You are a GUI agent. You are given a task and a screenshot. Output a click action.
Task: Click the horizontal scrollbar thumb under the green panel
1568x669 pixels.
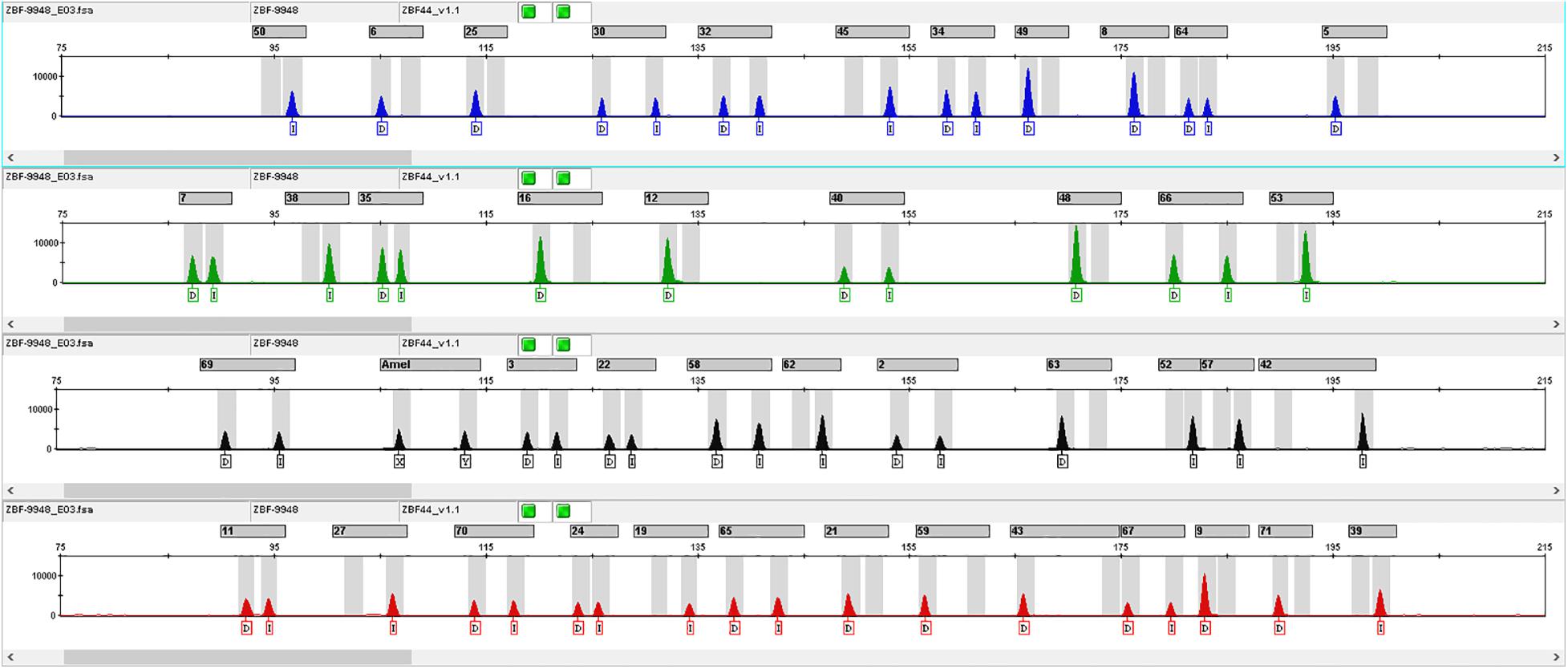coord(237,324)
